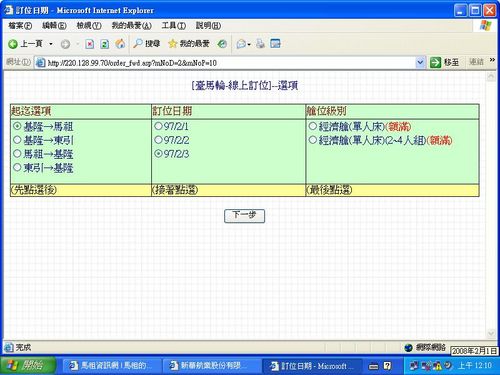Switch to 新華航業股份有限 taskbar window
500x375 pixels.
pos(212,366)
